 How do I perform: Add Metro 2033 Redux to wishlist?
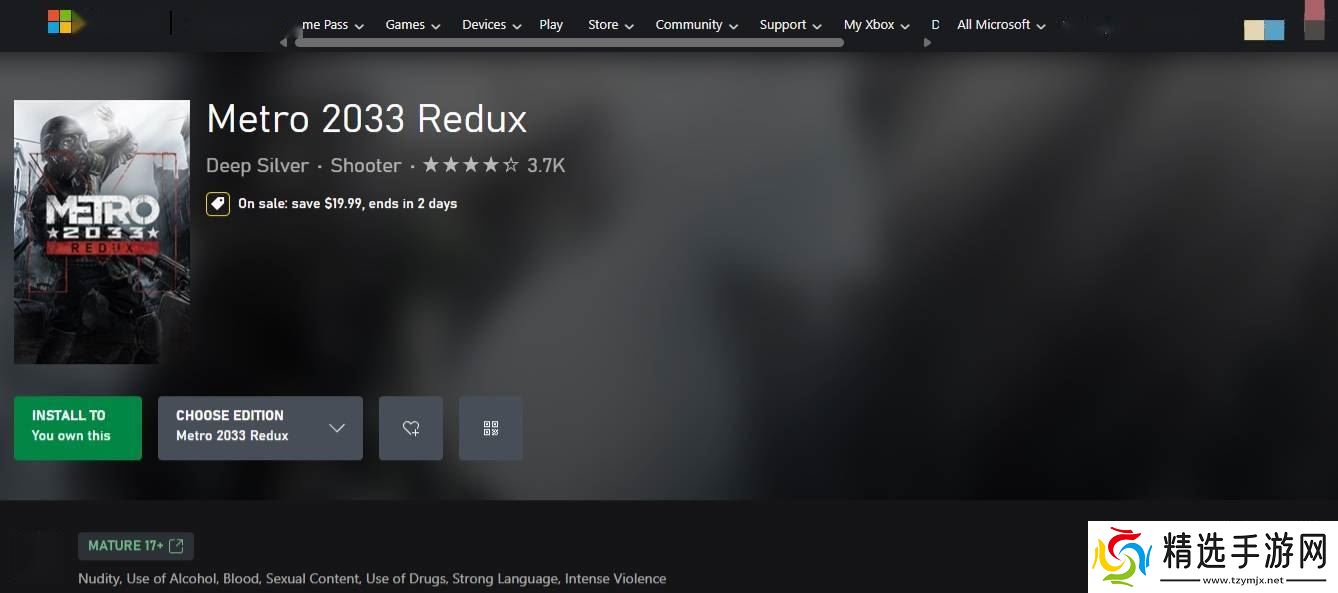pyautogui.click(x=411, y=428)
